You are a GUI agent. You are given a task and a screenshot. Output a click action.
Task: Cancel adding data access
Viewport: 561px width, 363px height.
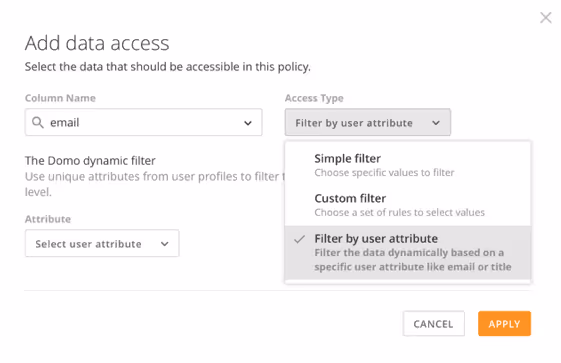[x=434, y=324]
